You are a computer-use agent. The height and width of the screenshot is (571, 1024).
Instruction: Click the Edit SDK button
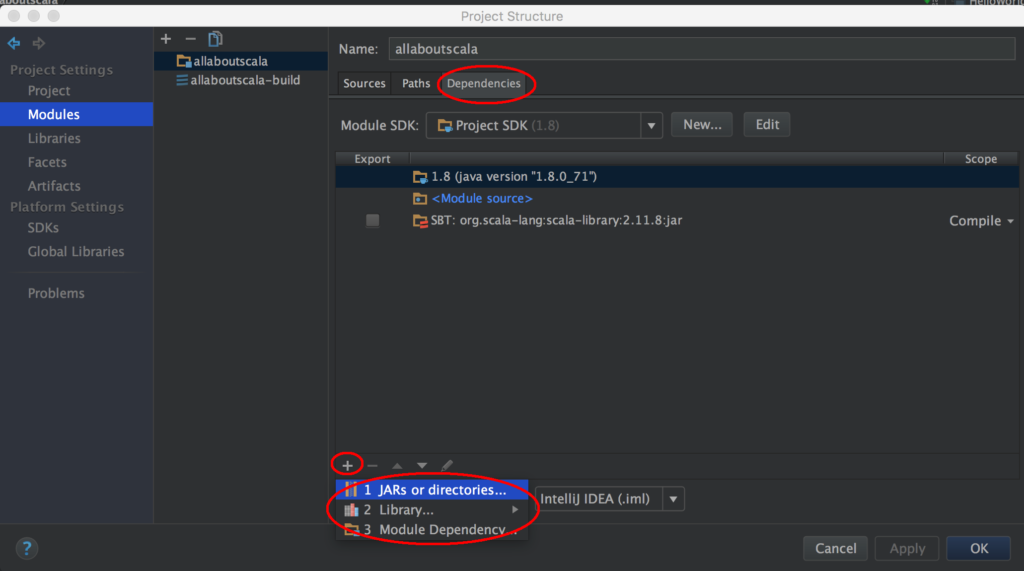click(767, 125)
